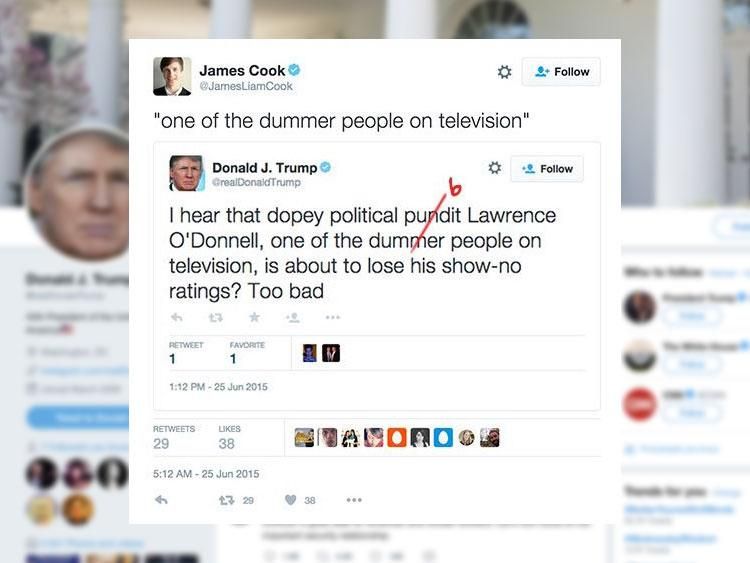The image size is (750, 563).
Task: Click reply arrow inside quoted Trump tweet
Action: (176, 317)
